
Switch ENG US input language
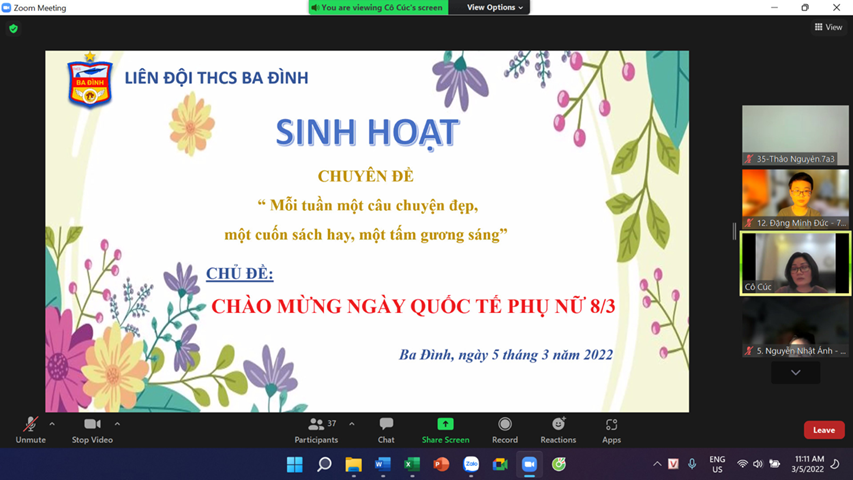[x=718, y=464]
